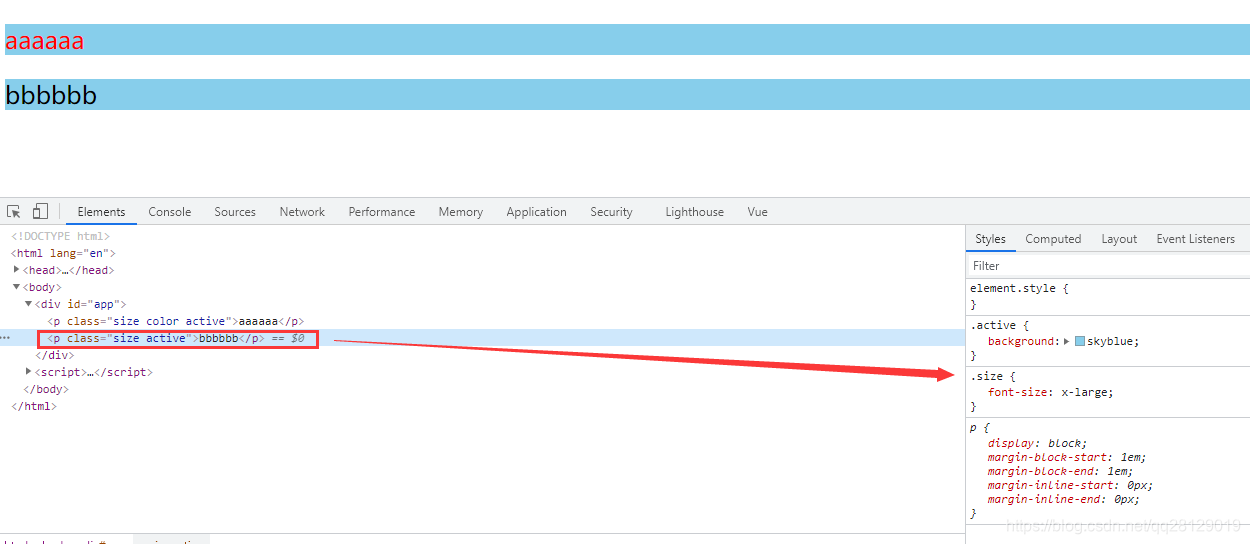Select the Event Listeners sidebar tab
Screen dimensions: 1250x544
(1195, 239)
